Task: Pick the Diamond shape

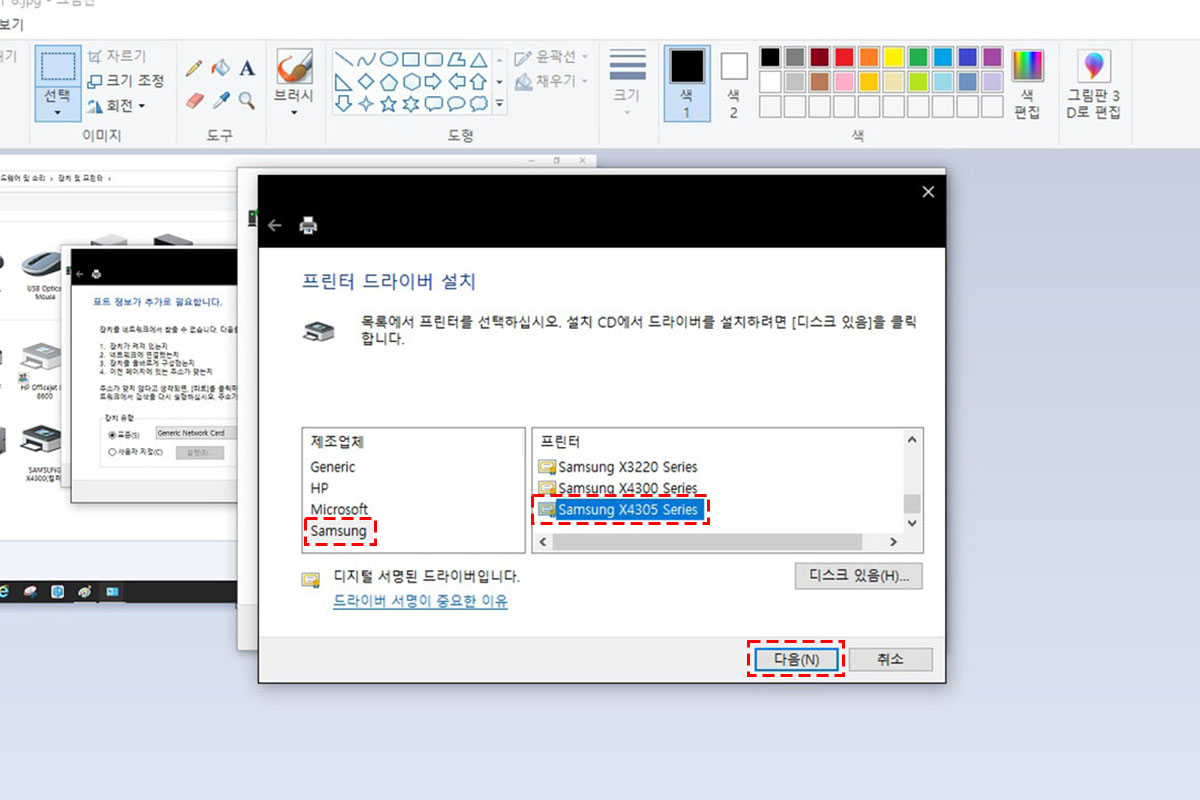Action: pyautogui.click(x=366, y=82)
